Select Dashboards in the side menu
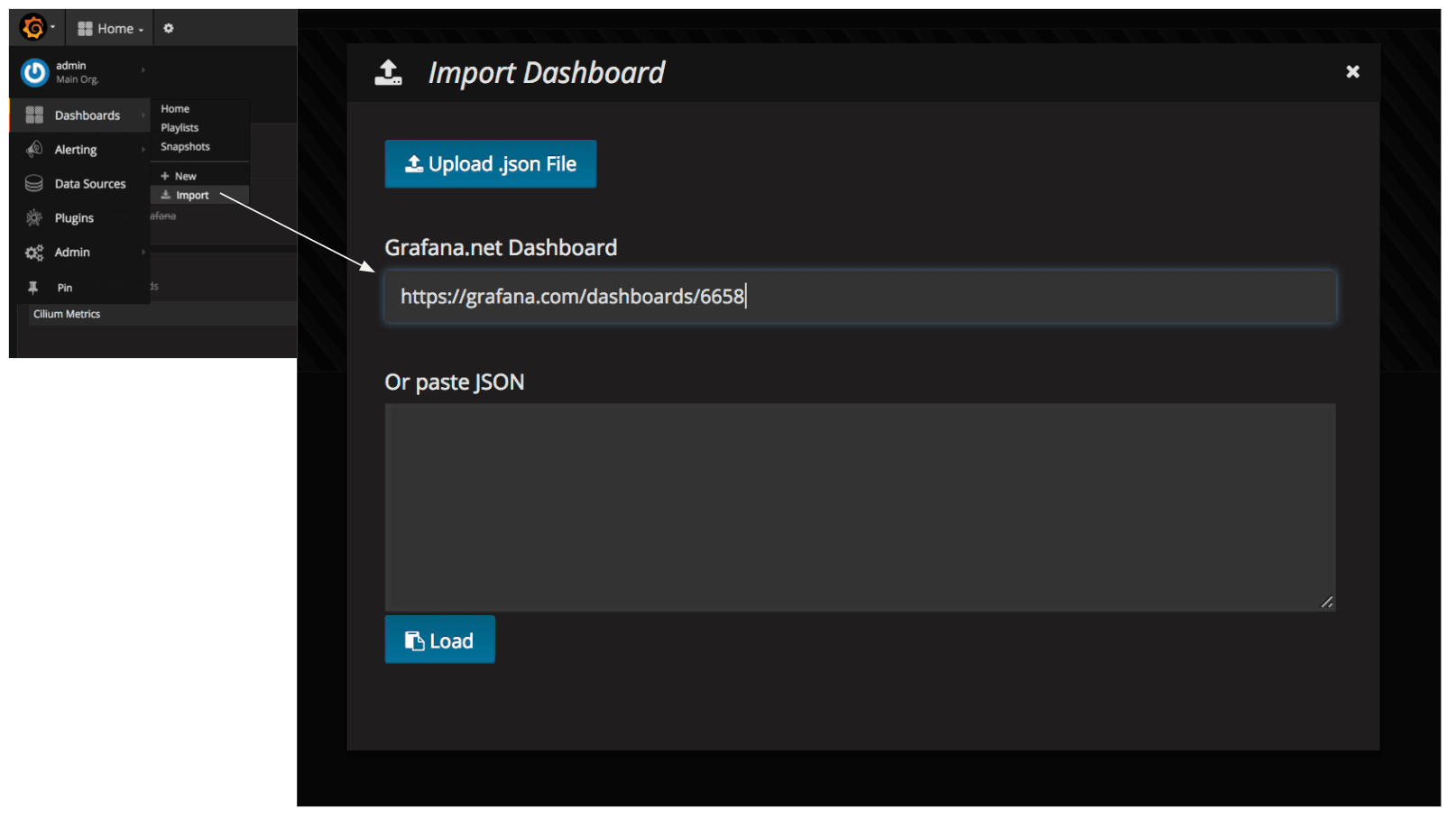The height and width of the screenshot is (819, 1456). click(79, 115)
